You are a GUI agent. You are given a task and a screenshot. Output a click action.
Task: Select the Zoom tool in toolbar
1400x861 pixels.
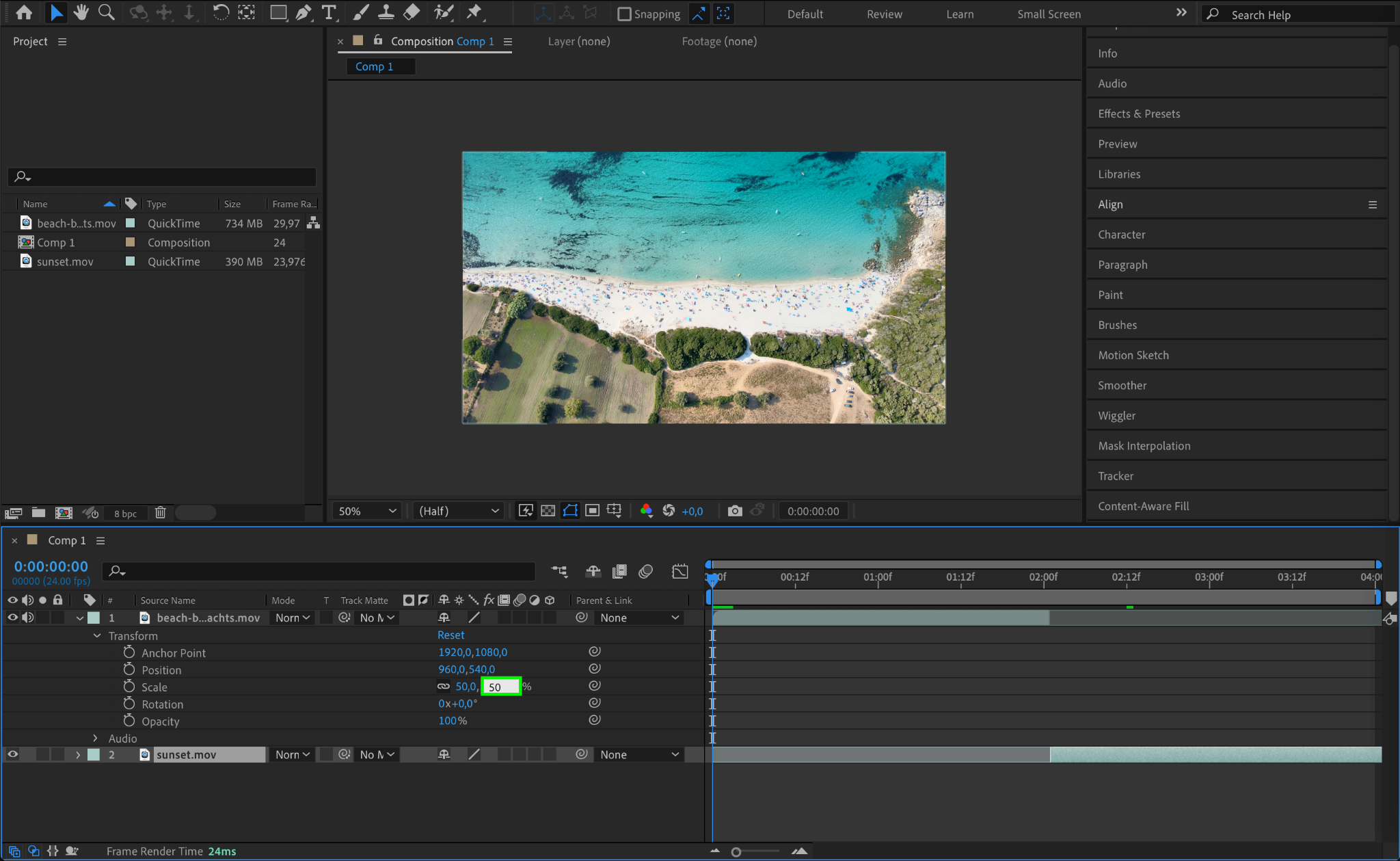[x=106, y=12]
